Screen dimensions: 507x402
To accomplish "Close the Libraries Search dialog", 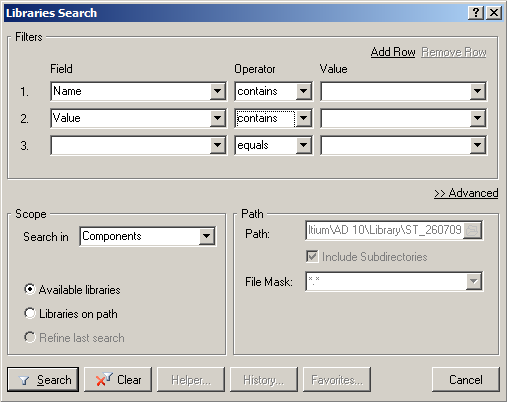I will click(x=494, y=13).
